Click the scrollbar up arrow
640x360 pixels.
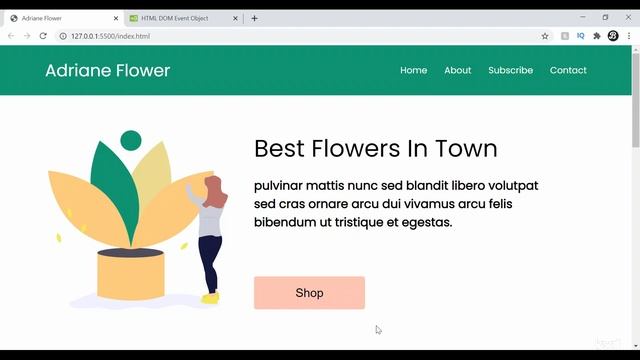click(x=636, y=49)
